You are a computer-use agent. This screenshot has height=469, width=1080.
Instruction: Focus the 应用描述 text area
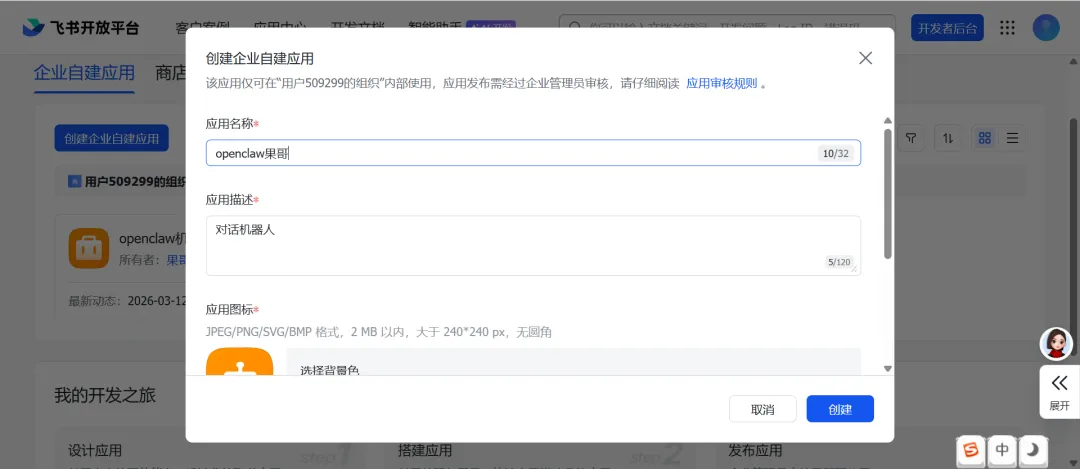pyautogui.click(x=533, y=246)
